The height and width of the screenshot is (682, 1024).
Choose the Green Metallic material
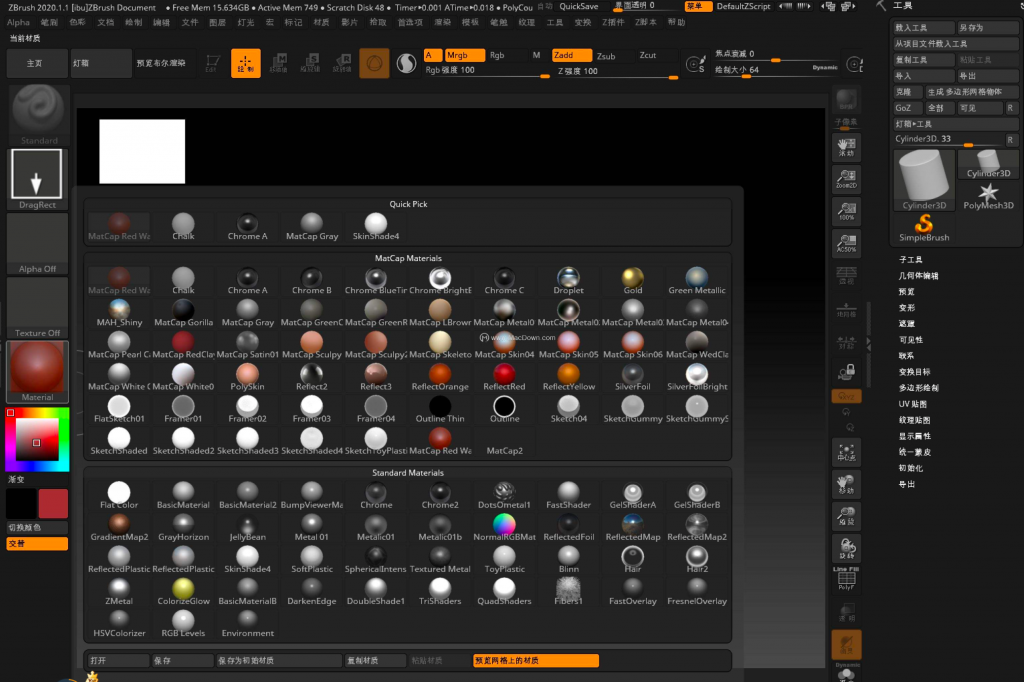coord(697,281)
